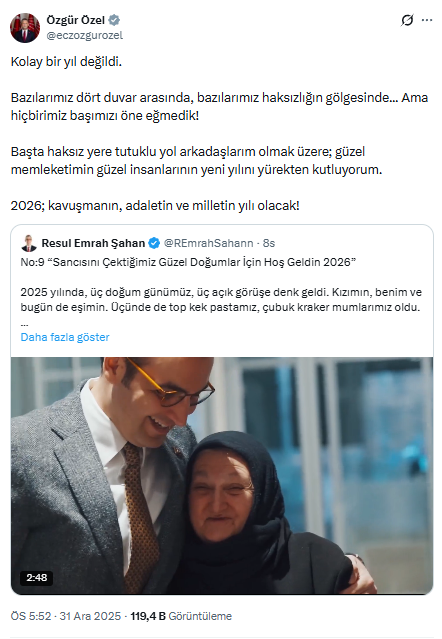Visit the @REmrahSahann handle
This screenshot has width=442, height=639.
[x=209, y=243]
